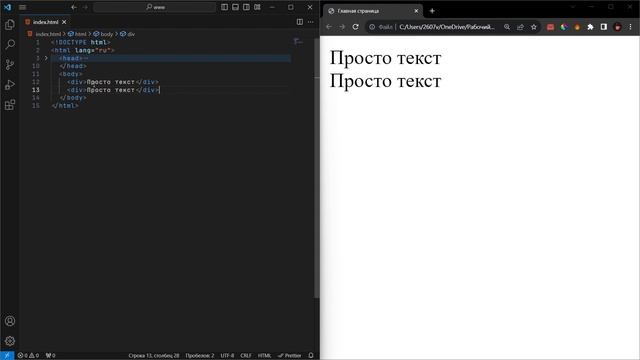Change indentation via the spaces indicator
The width and height of the screenshot is (640, 360).
click(x=200, y=356)
